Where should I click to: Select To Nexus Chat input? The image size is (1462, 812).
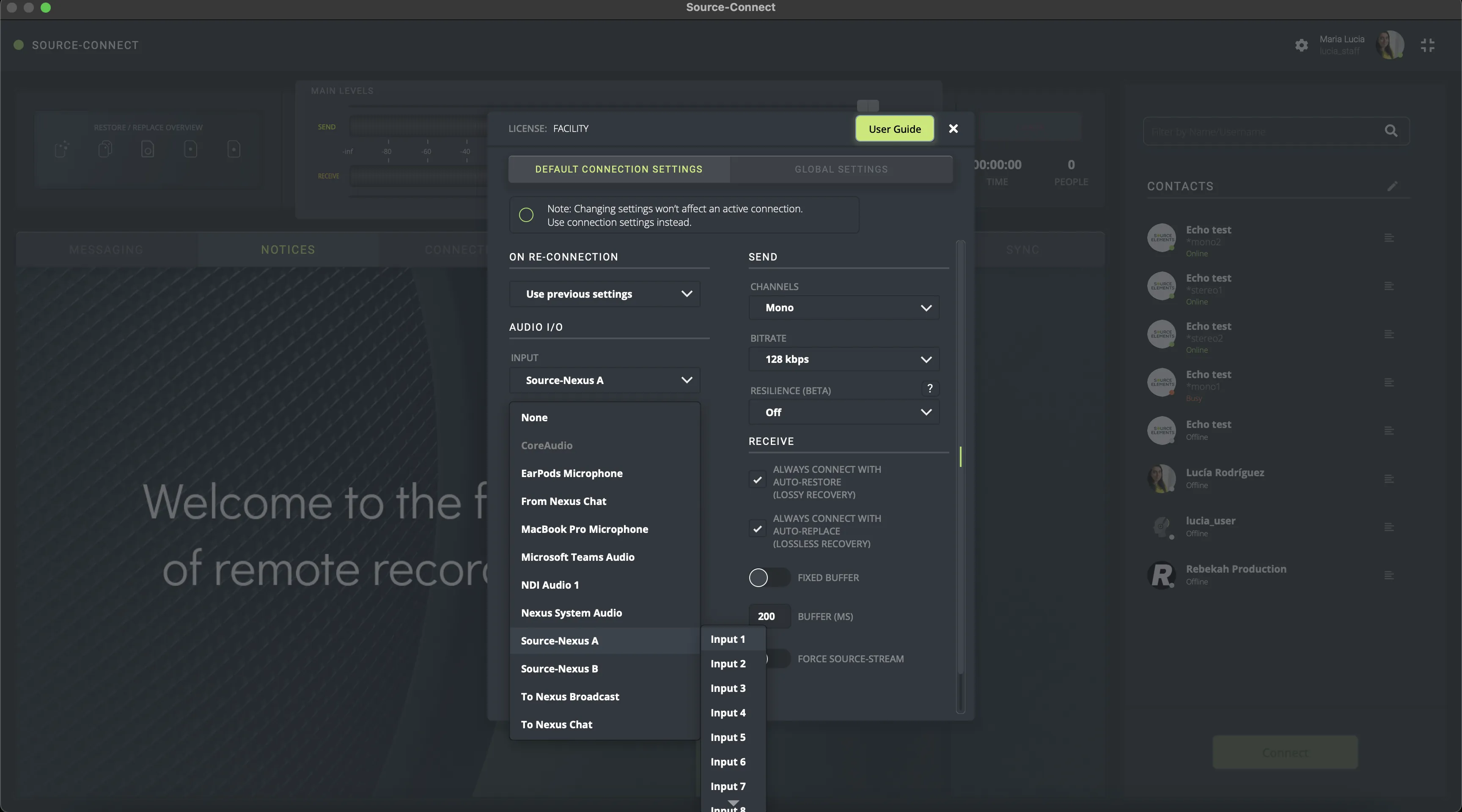(x=605, y=724)
